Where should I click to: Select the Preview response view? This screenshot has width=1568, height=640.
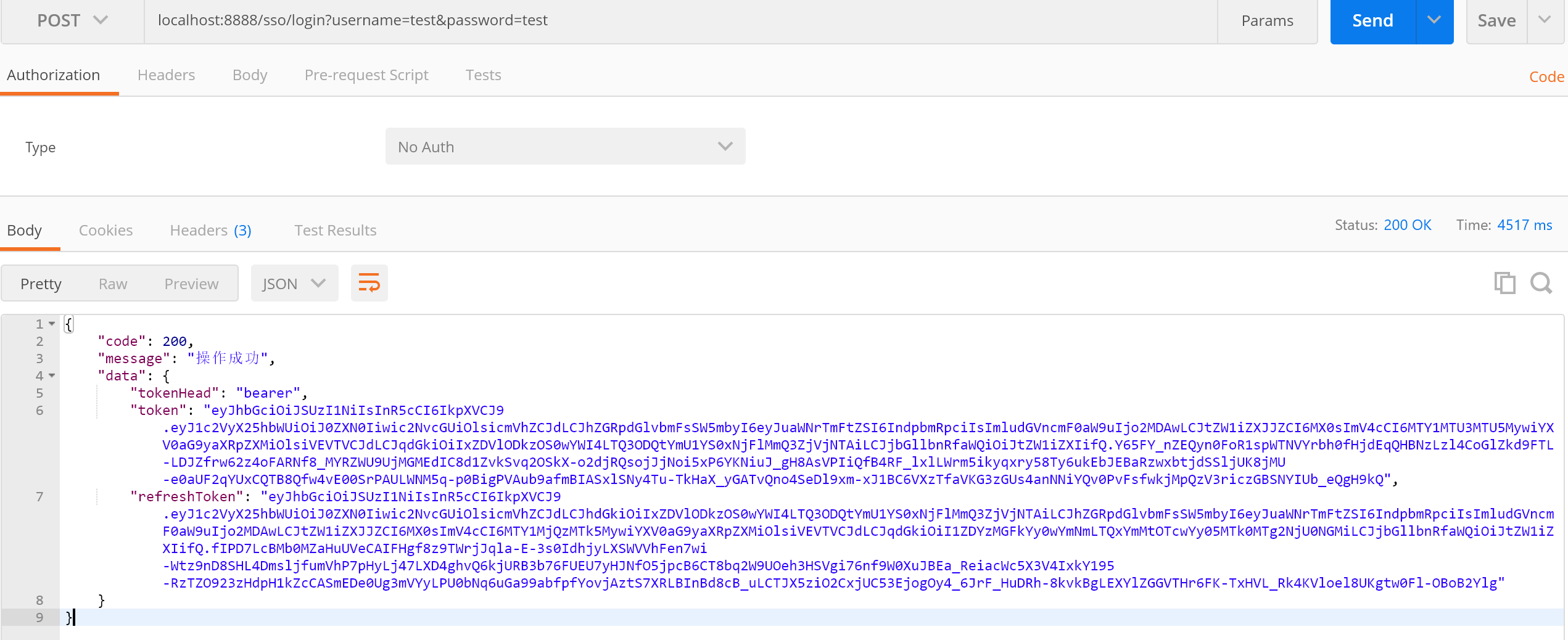(x=191, y=284)
